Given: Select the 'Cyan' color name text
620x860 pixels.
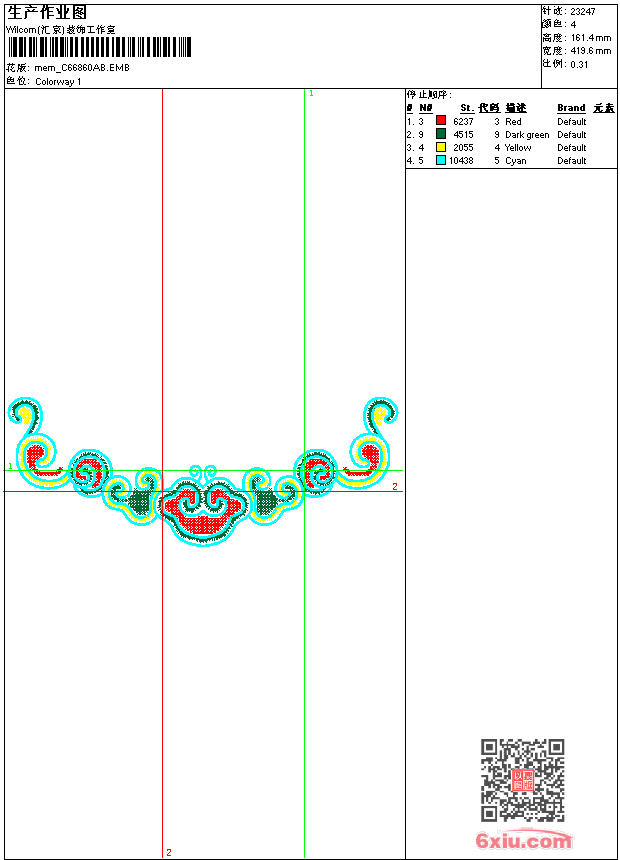Looking at the screenshot, I should tap(516, 161).
